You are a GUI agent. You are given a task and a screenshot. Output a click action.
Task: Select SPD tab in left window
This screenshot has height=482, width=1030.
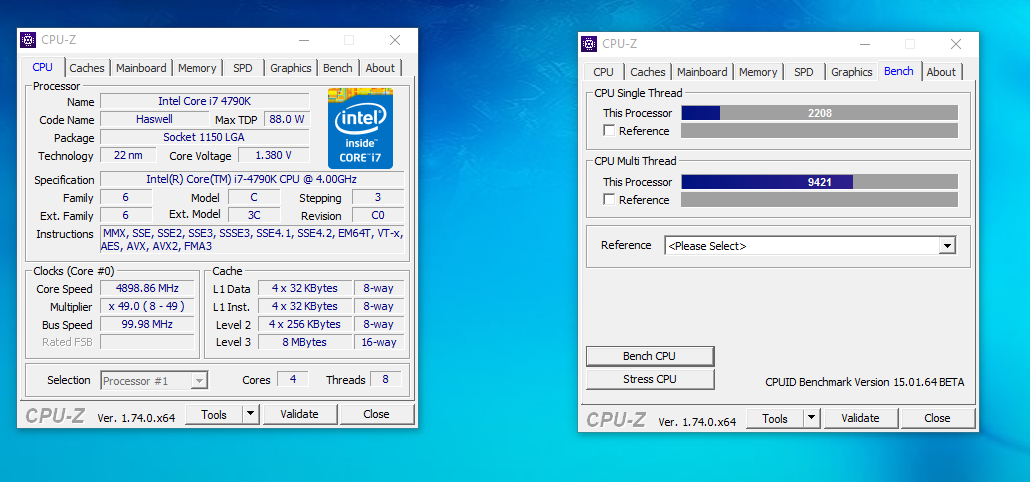[x=243, y=68]
